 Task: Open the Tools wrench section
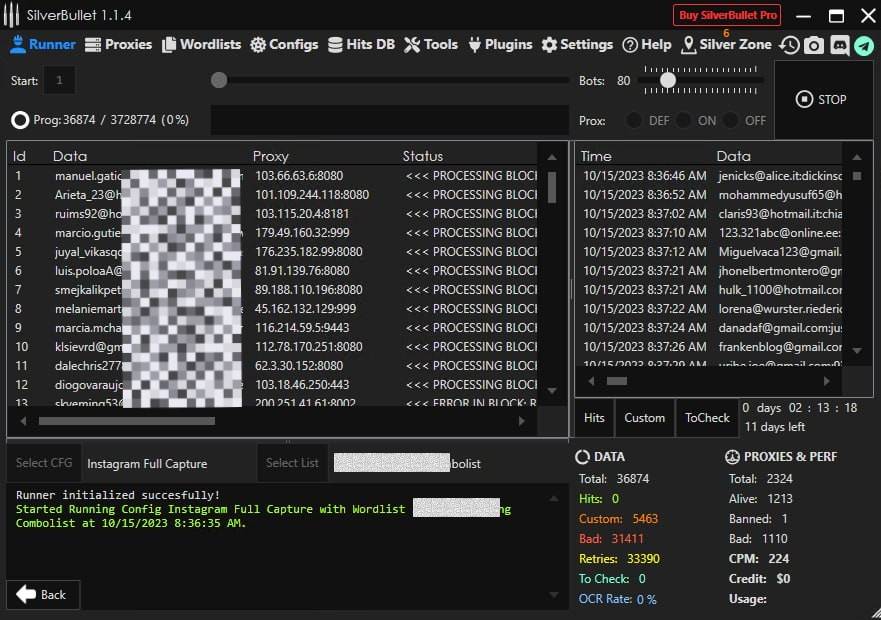point(430,44)
